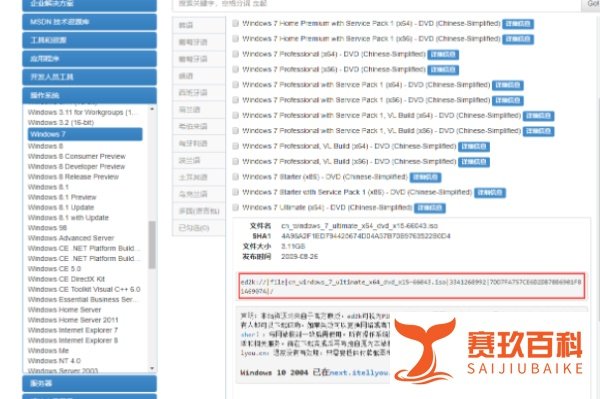The image size is (600, 399).
Task: Click the OS list scroll-down arrow
Action: click(152, 368)
